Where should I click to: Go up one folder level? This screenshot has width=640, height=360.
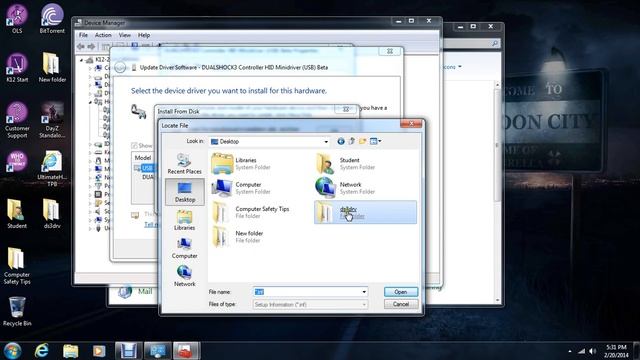tap(351, 141)
